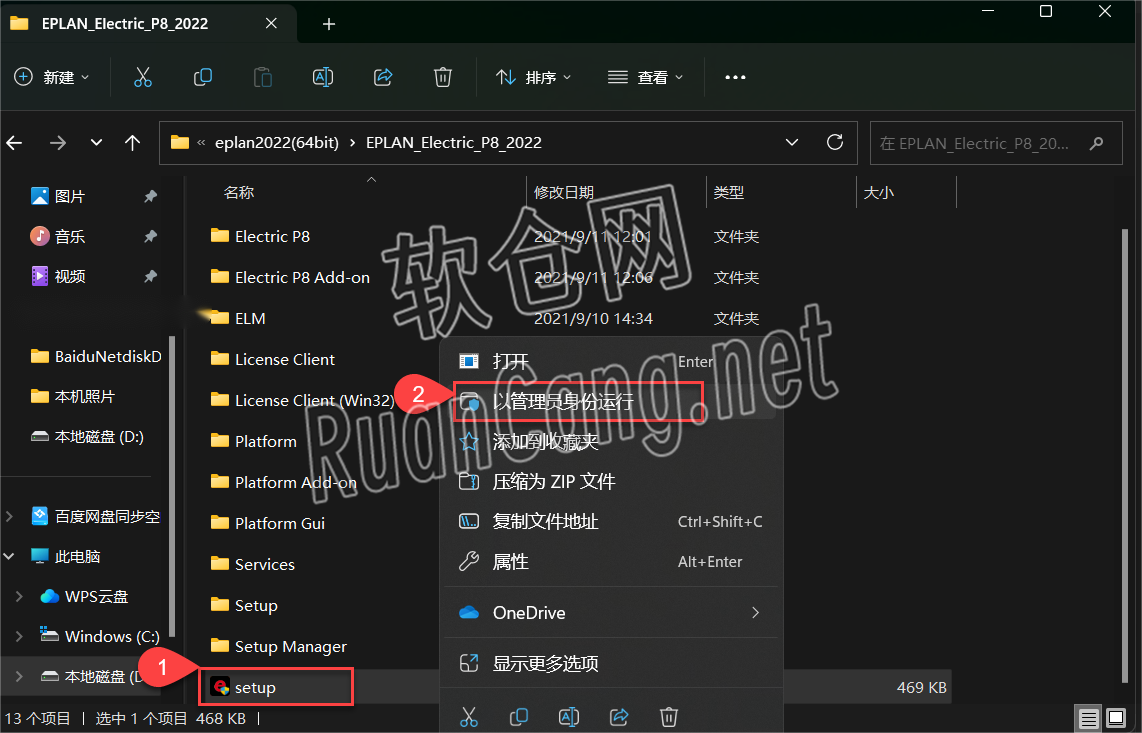Click the refresh icon next to the address bar

835,142
